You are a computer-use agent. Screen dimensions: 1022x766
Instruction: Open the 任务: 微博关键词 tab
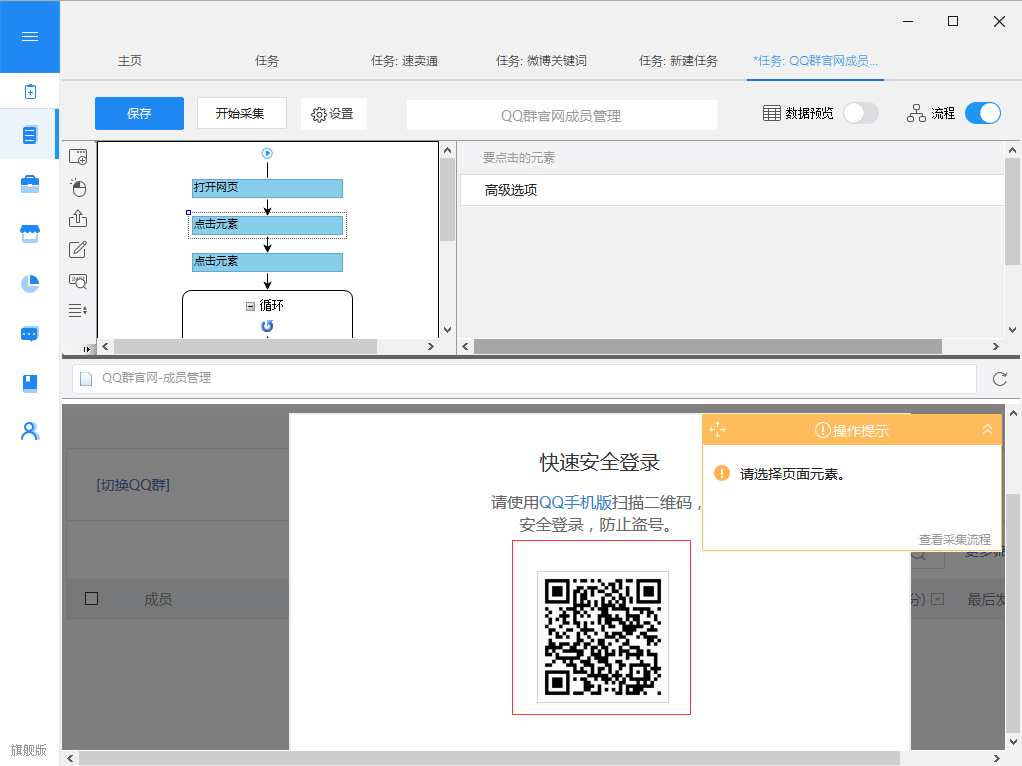(541, 61)
